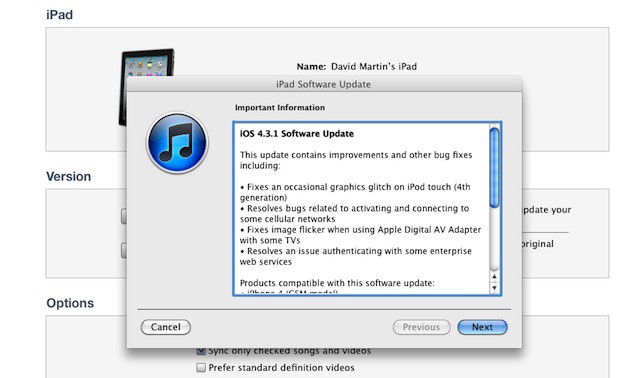The height and width of the screenshot is (378, 620).
Task: Click the scroll down arrow in notes
Action: point(494,288)
